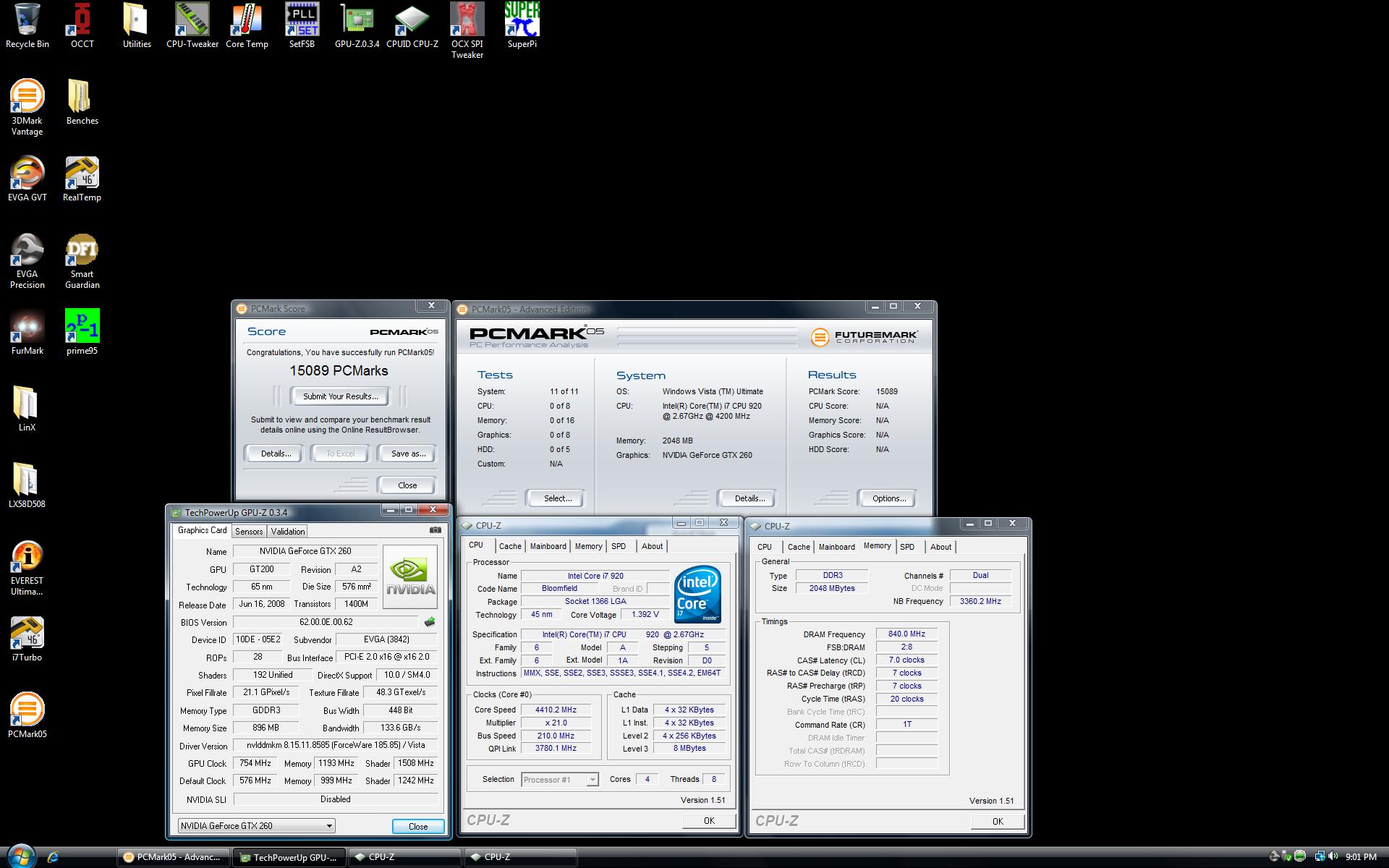Open Core Temp shortcut
This screenshot has width=1389, height=868.
[x=247, y=25]
